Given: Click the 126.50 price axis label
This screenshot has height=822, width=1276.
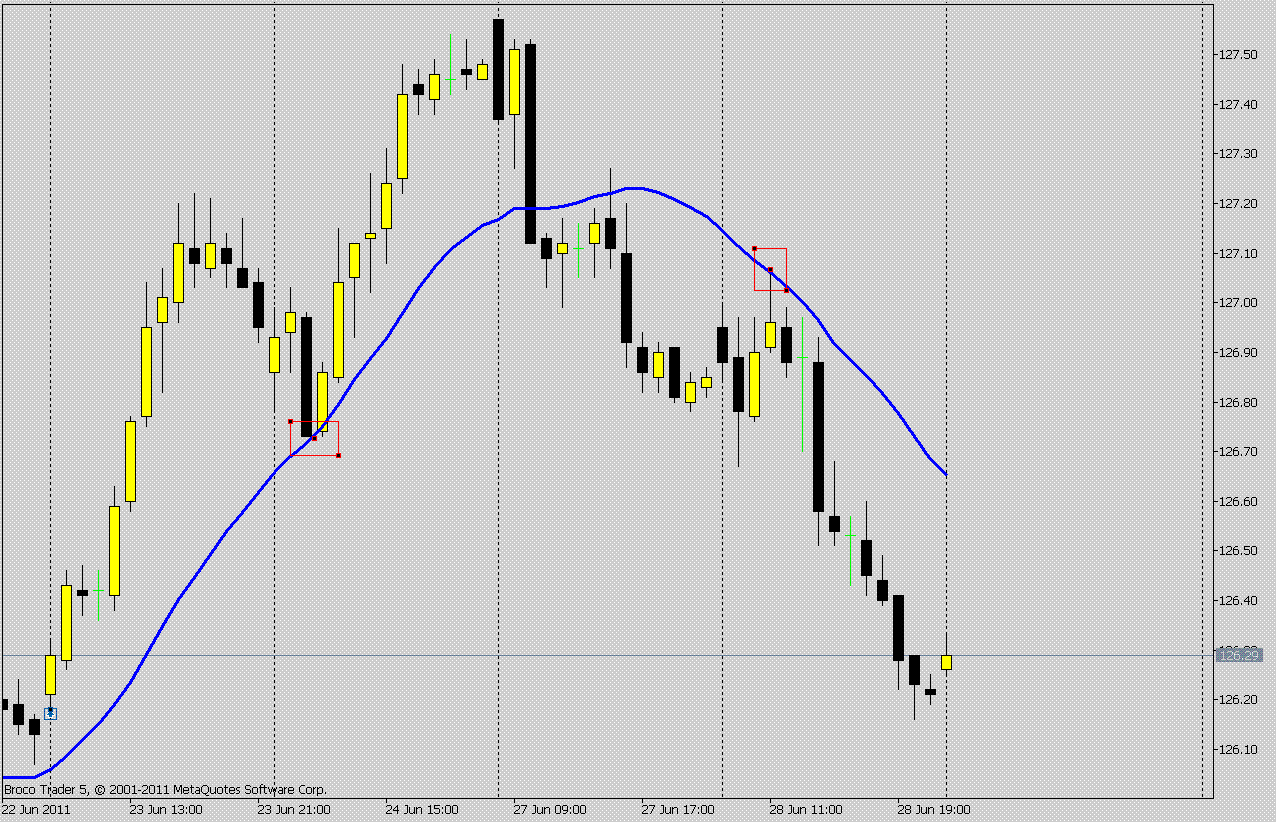Looking at the screenshot, I should click(x=1237, y=550).
